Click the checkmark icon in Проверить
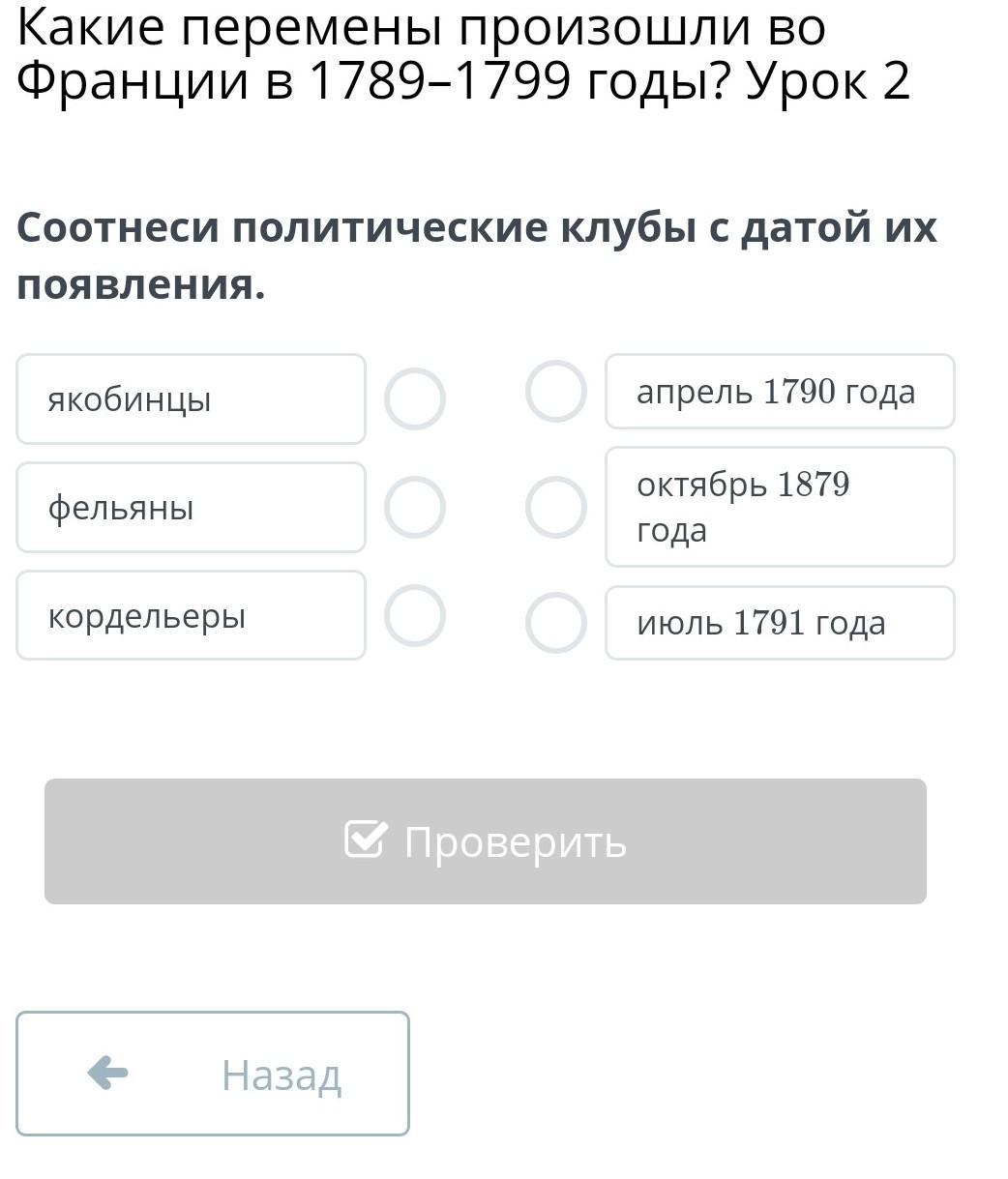The image size is (1008, 1179). pos(367,840)
